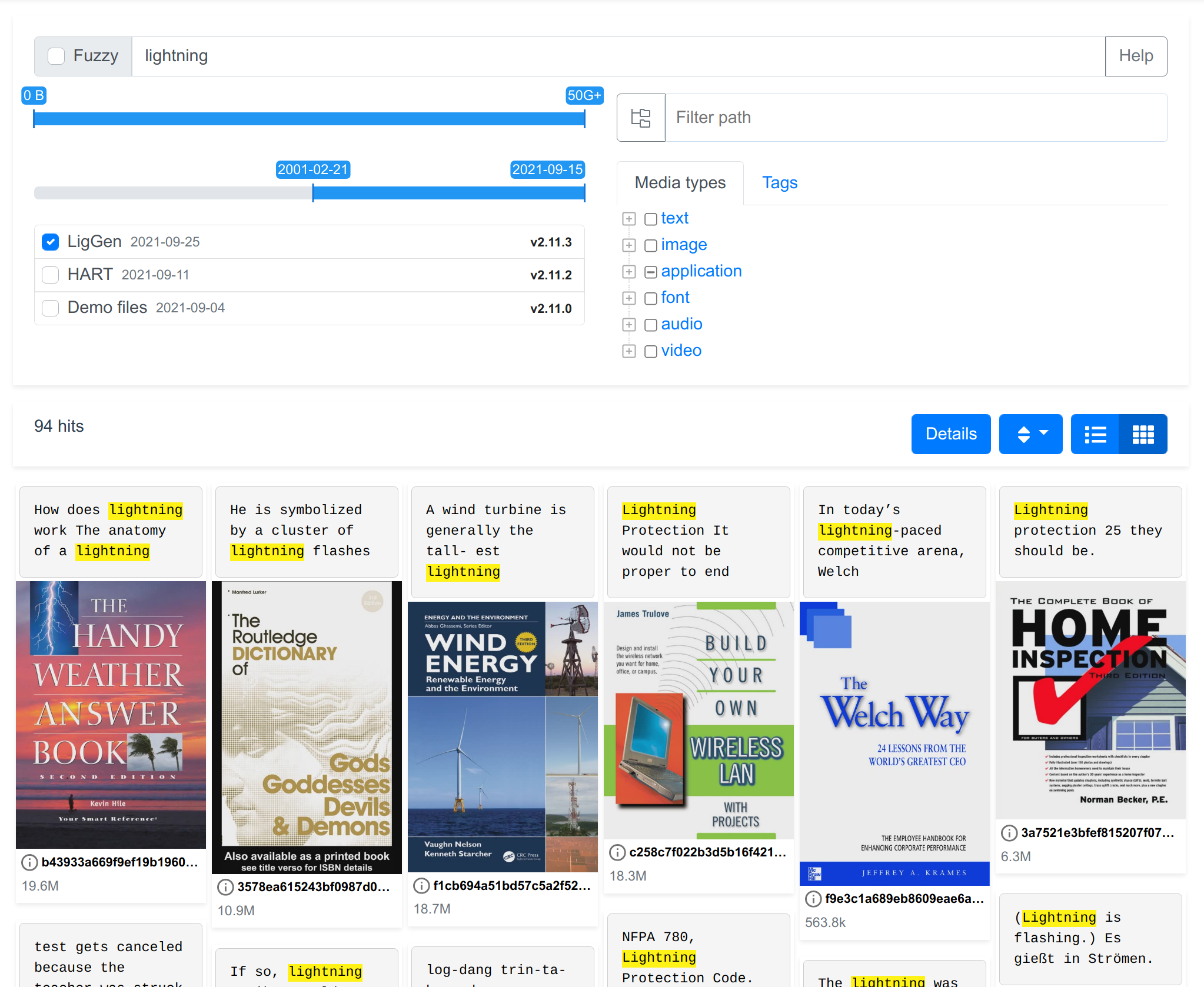1204x987 pixels.
Task: Click info icon for Welch Way file
Action: coord(813,899)
